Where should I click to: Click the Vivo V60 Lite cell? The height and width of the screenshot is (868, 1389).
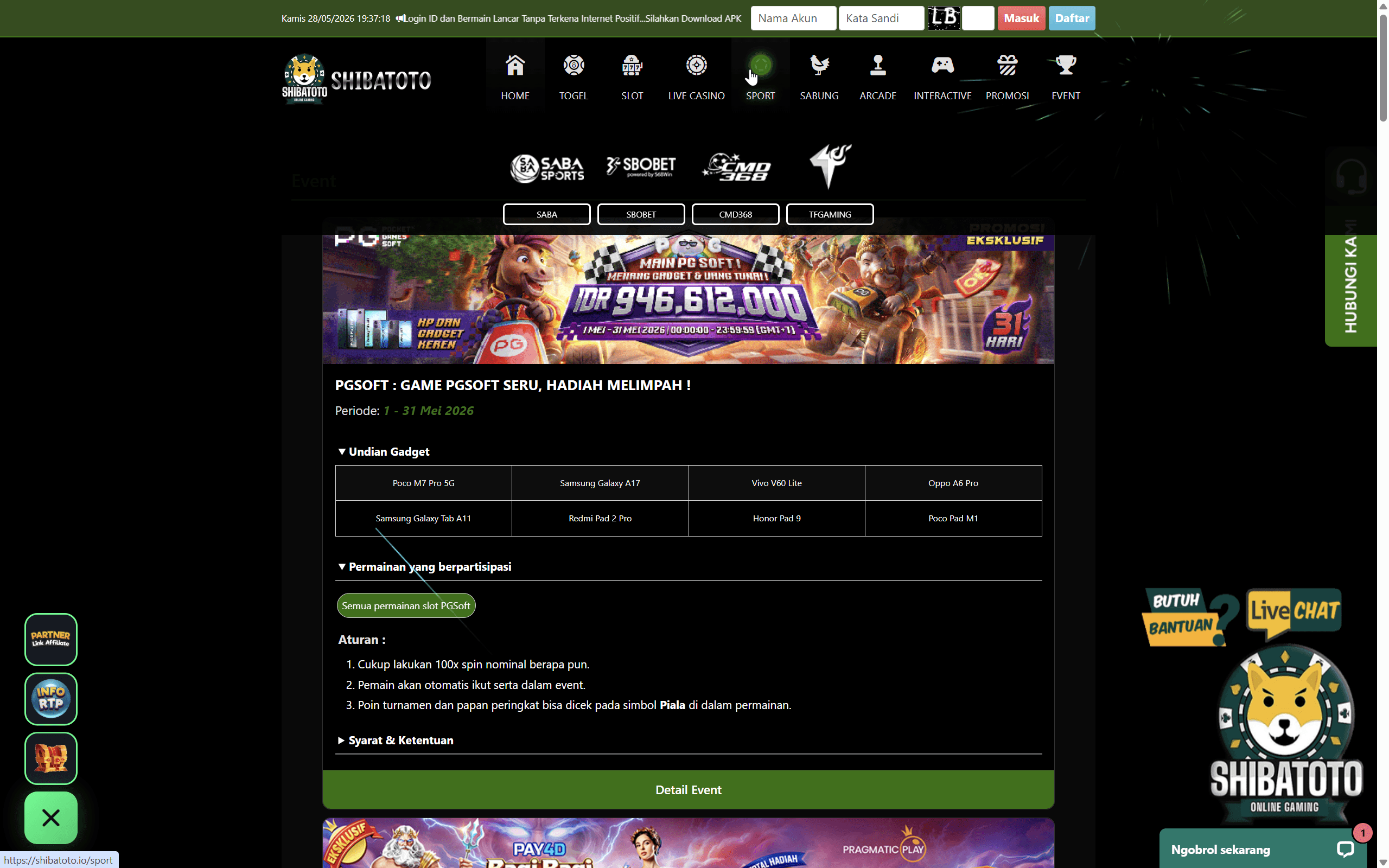[776, 483]
